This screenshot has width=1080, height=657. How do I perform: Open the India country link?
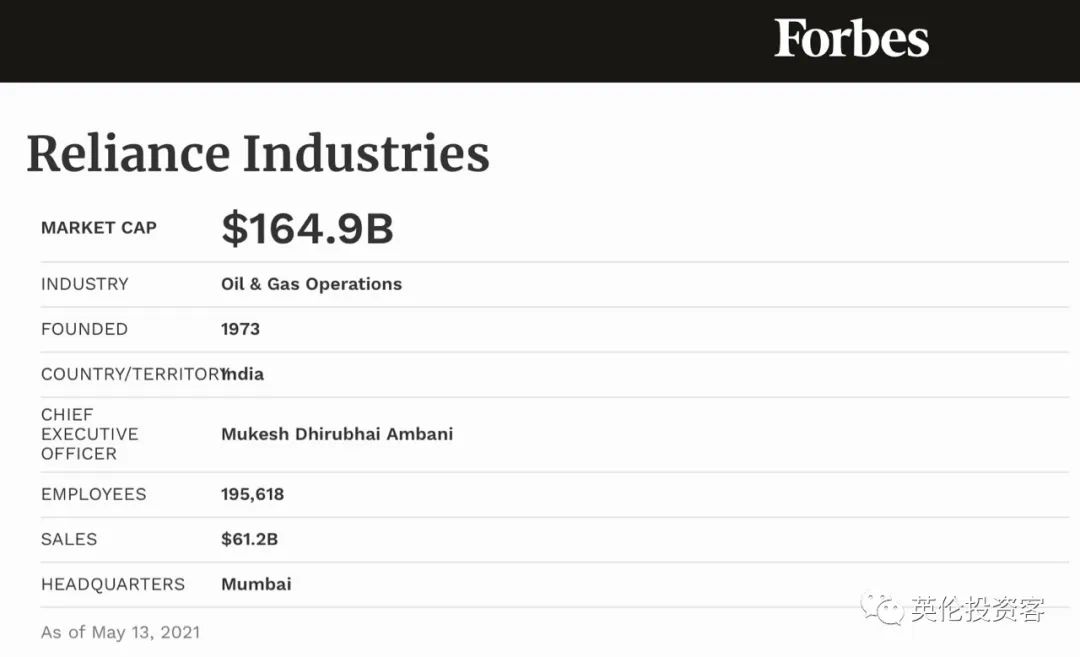(x=245, y=374)
